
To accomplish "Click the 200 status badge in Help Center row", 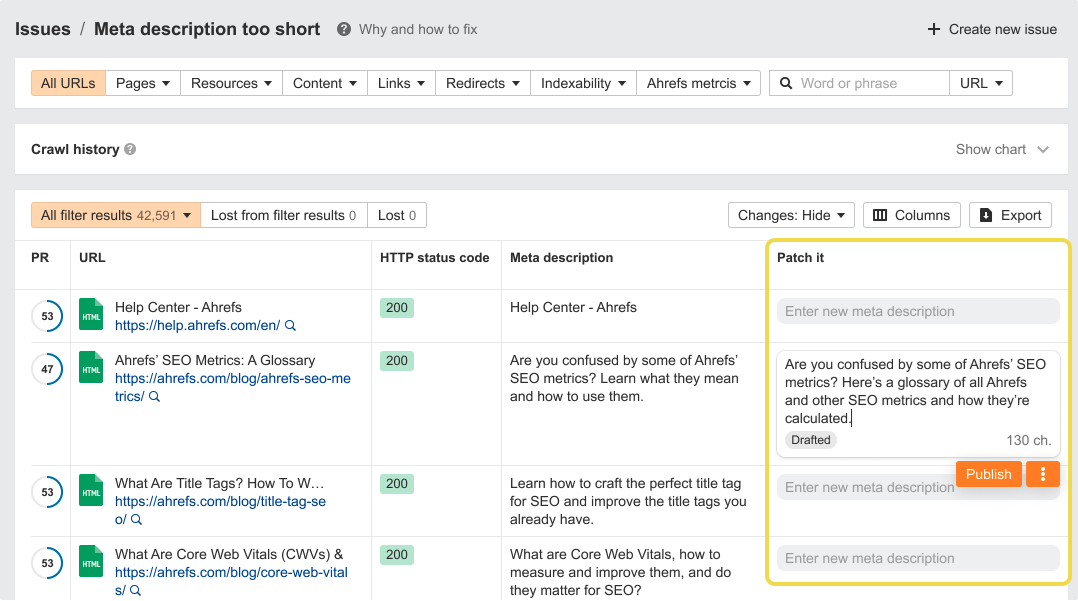I will 397,307.
